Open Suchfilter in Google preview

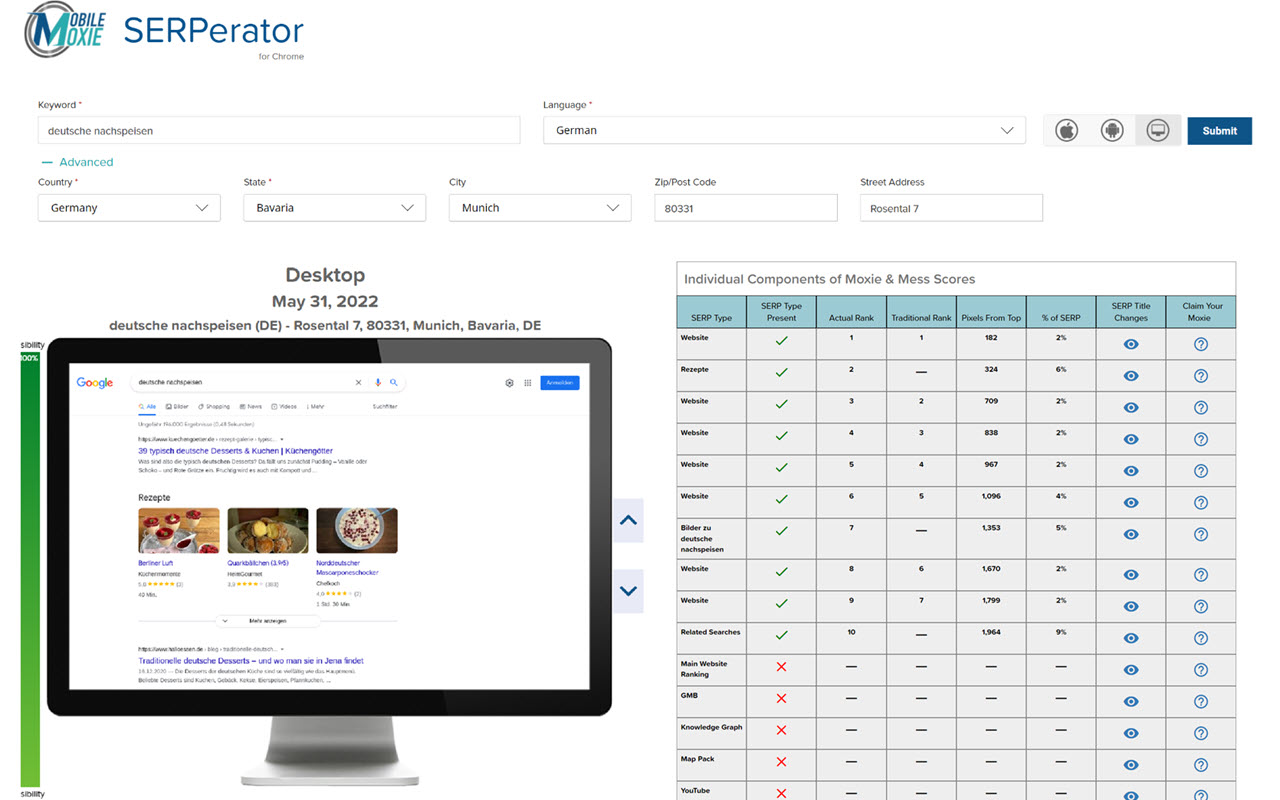[x=385, y=407]
